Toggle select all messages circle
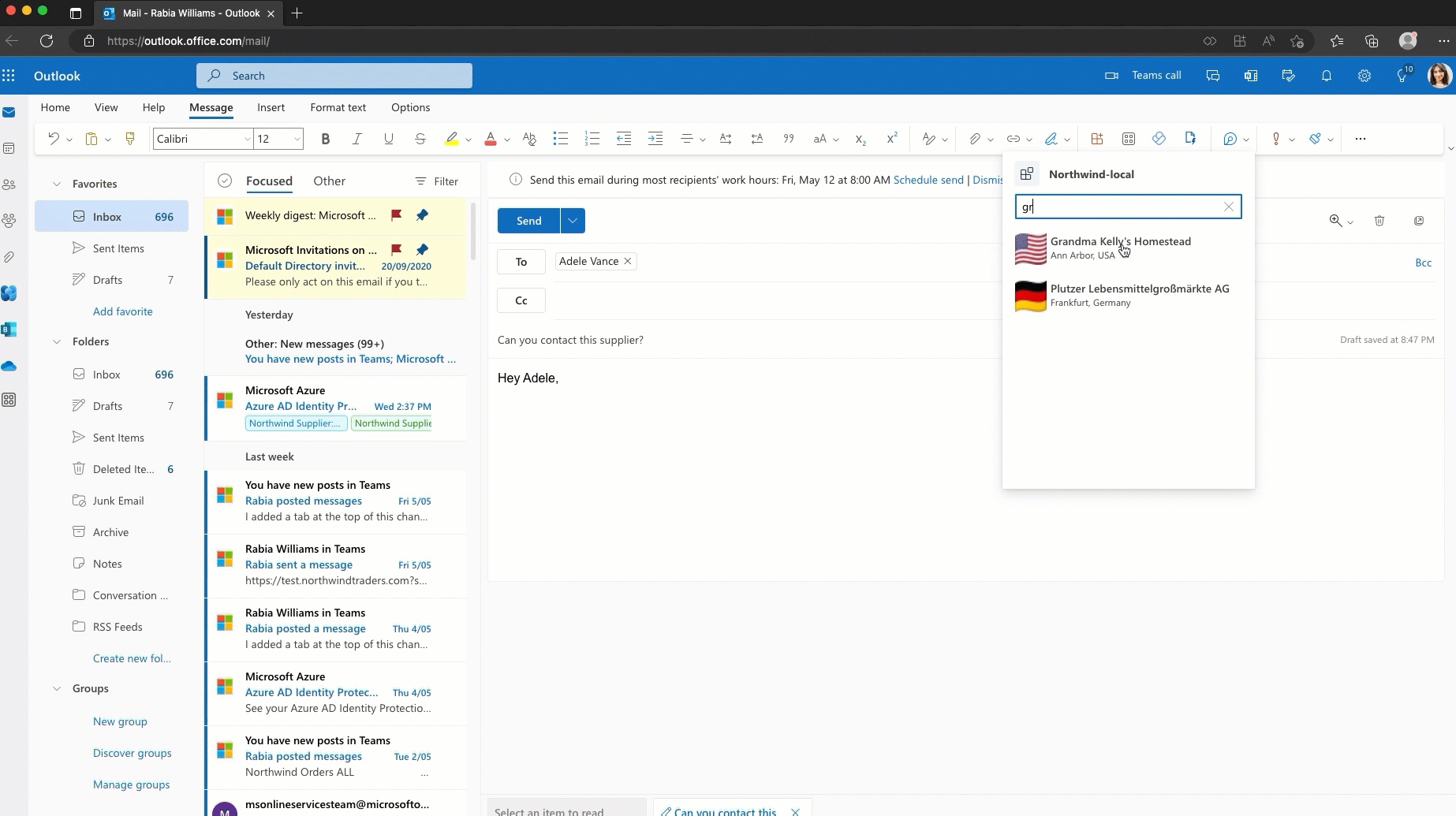The width and height of the screenshot is (1456, 816). tap(225, 181)
